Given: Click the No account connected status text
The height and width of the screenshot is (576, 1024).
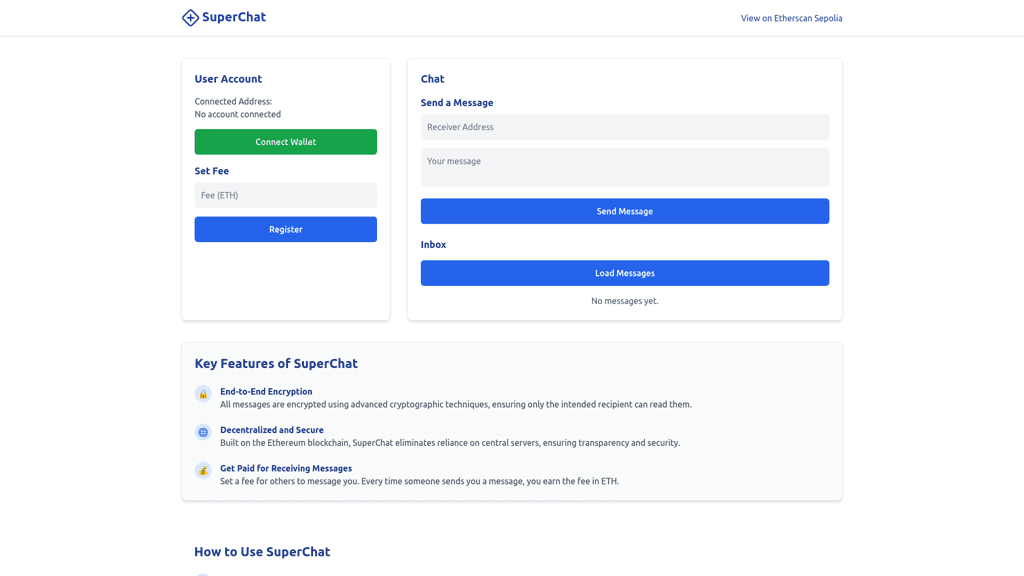Looking at the screenshot, I should [238, 114].
